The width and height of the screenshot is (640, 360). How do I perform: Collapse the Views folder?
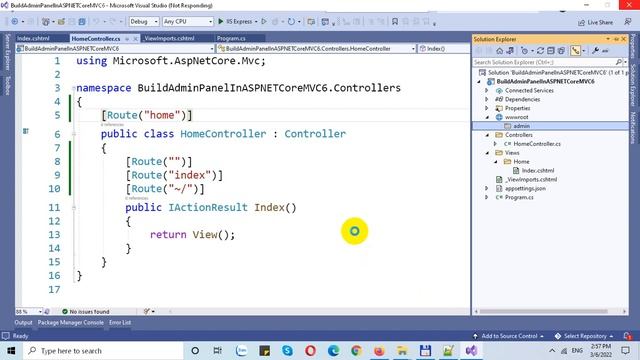click(487, 153)
